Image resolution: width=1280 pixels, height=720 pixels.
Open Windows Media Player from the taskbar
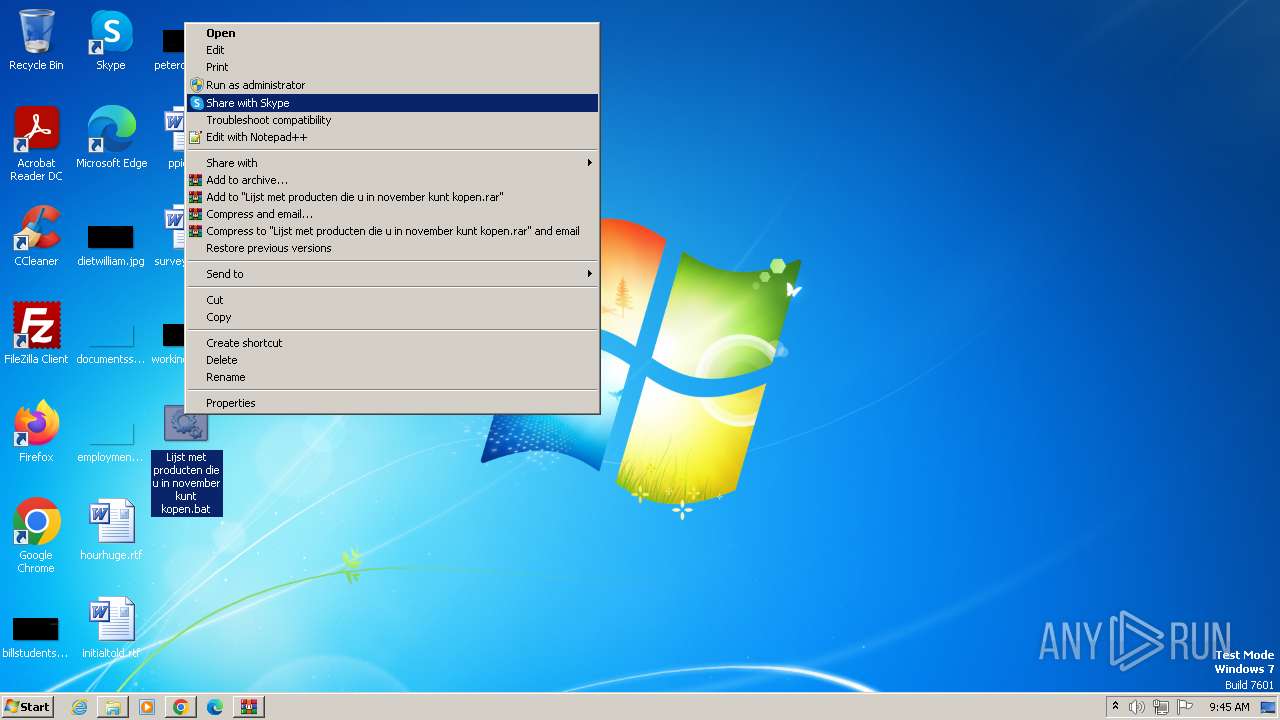147,707
